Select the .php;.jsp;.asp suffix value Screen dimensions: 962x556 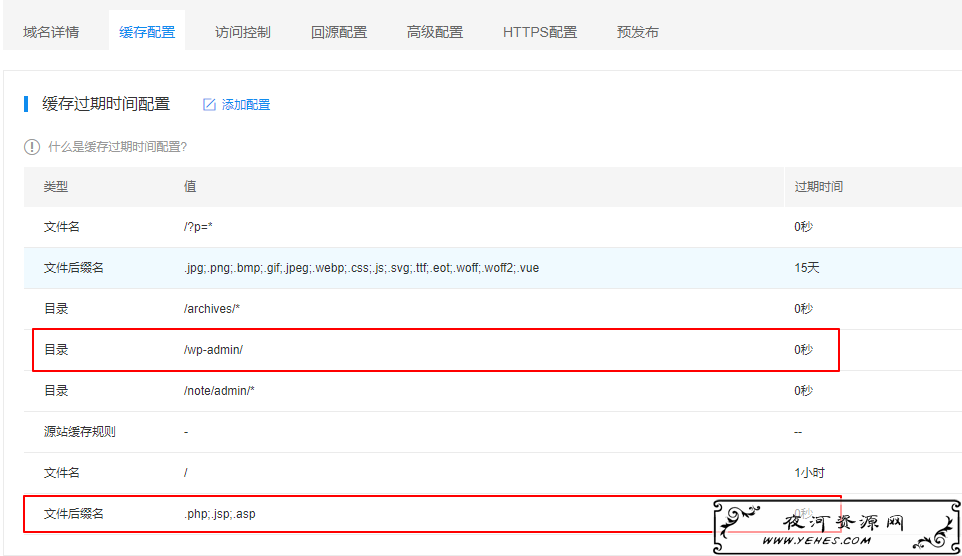220,514
